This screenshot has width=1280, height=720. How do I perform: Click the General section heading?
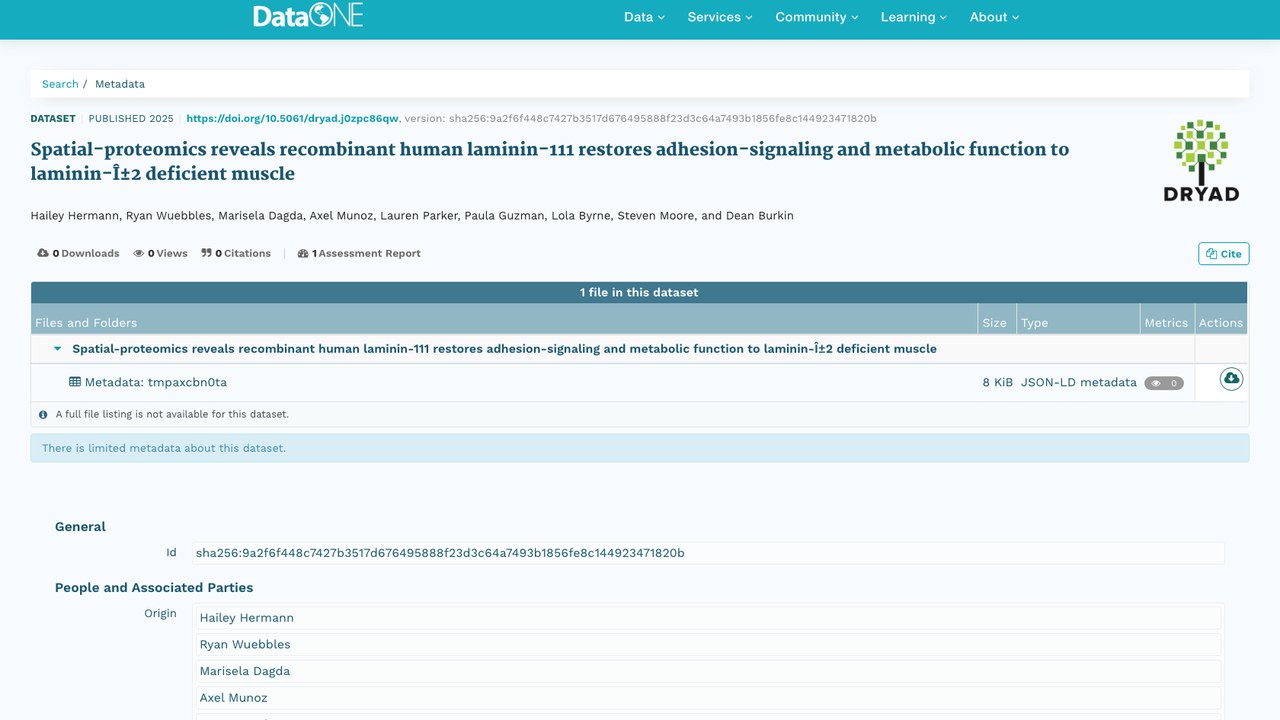pos(80,527)
